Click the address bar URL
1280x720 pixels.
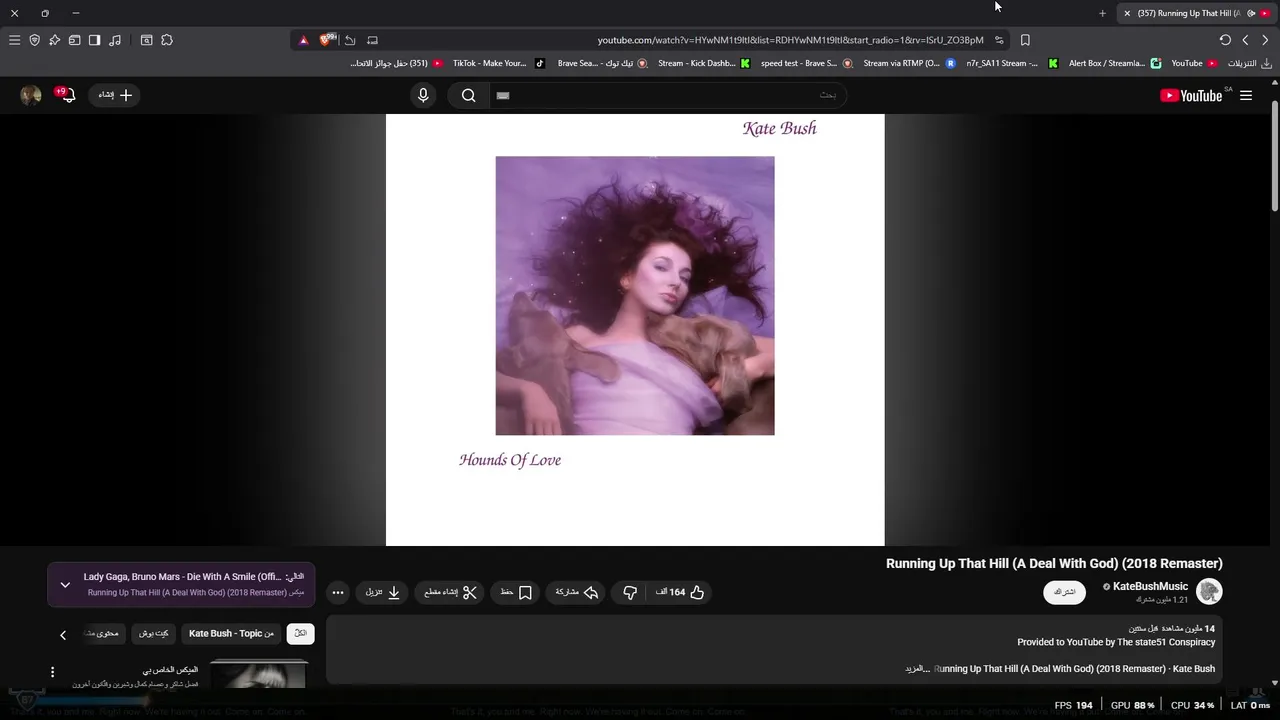[790, 40]
